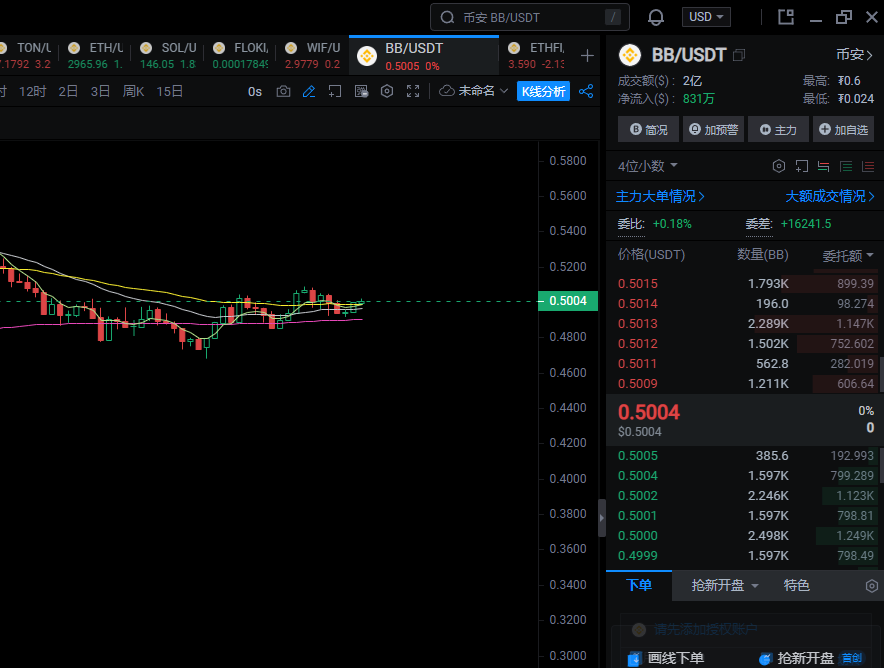Image resolution: width=884 pixels, height=668 pixels.
Task: Take a chart screenshot with camera icon
Action: pyautogui.click(x=283, y=91)
